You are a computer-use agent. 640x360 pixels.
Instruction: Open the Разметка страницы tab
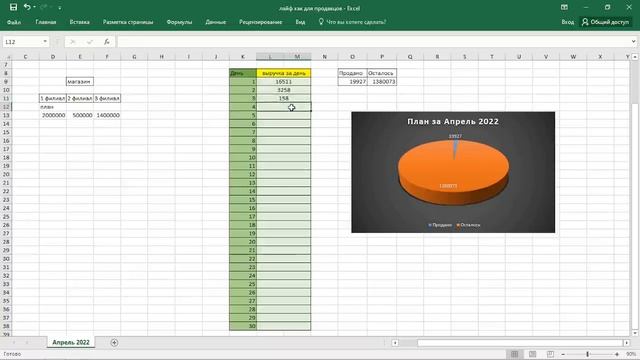click(x=128, y=22)
